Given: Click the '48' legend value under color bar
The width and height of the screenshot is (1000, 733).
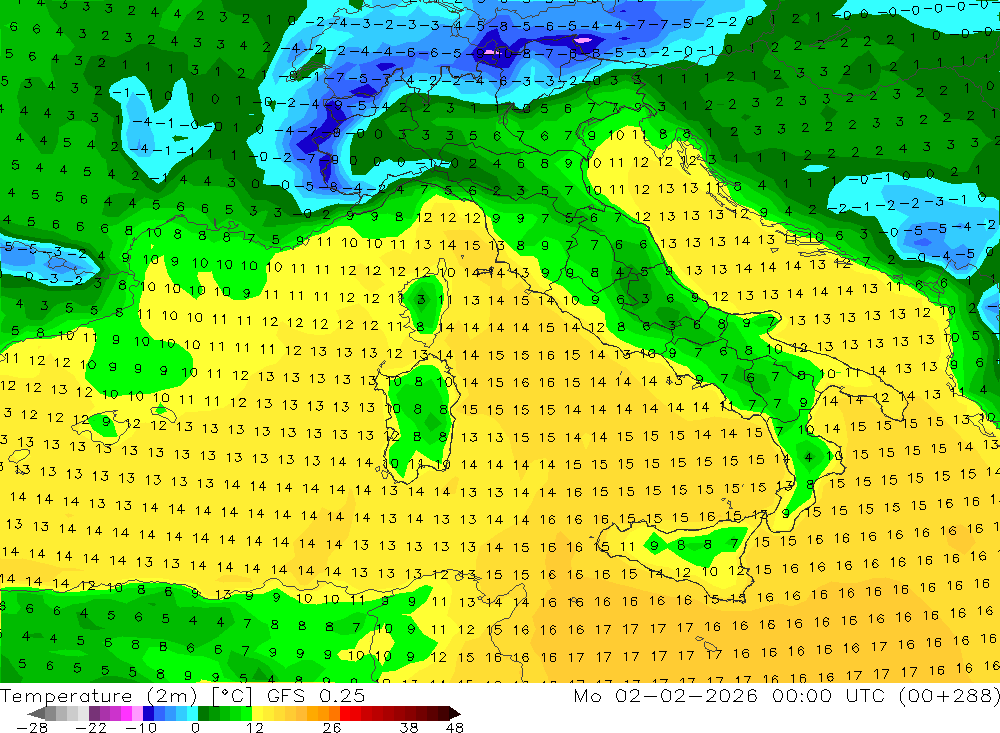Looking at the screenshot, I should pos(455,727).
